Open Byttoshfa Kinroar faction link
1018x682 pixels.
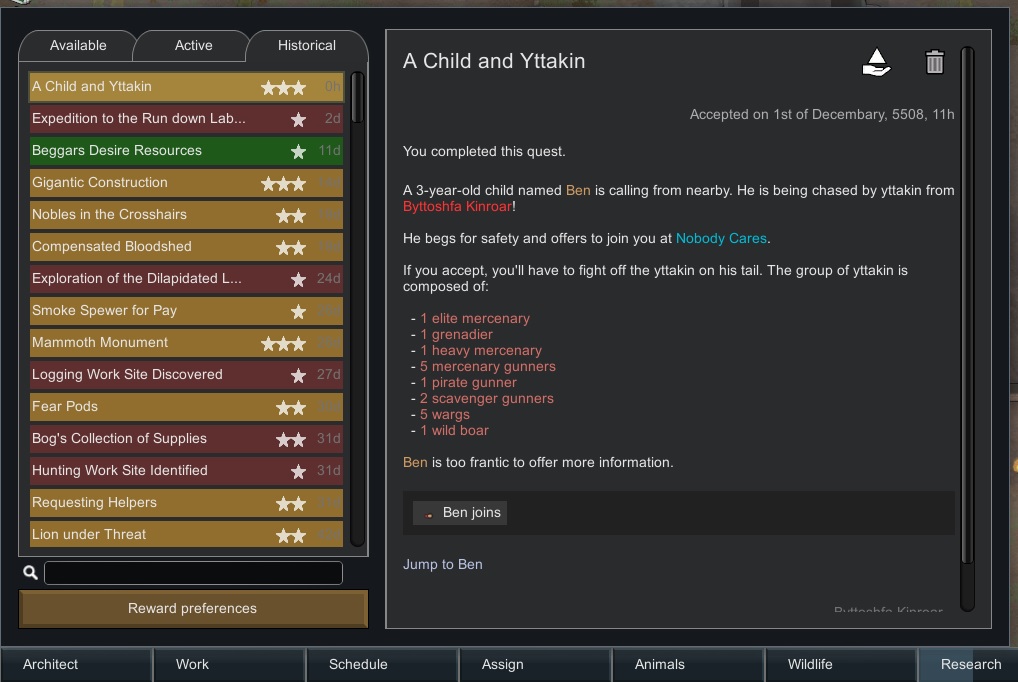click(x=457, y=206)
